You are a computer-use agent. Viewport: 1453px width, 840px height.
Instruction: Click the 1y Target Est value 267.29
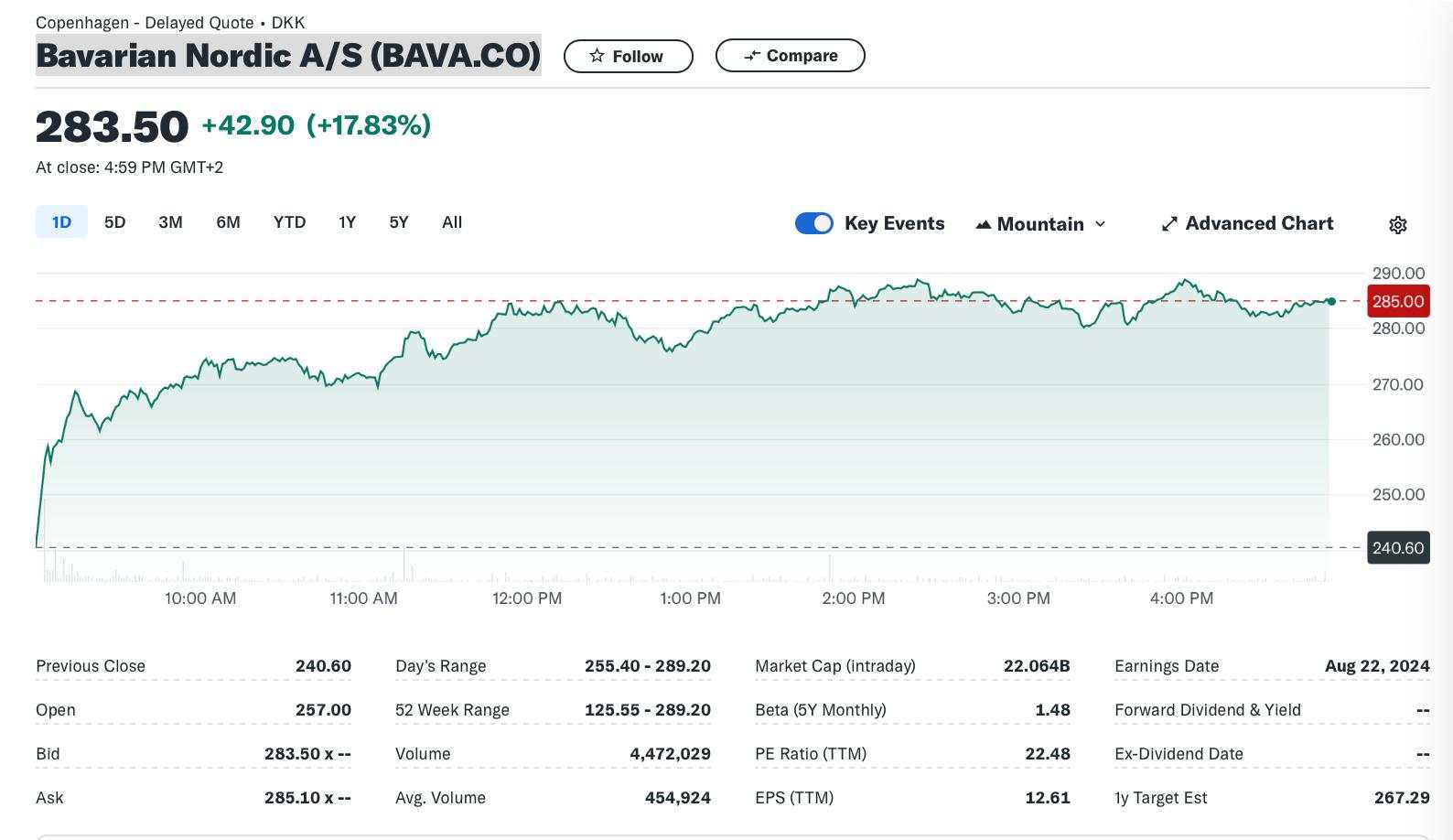pos(1402,798)
